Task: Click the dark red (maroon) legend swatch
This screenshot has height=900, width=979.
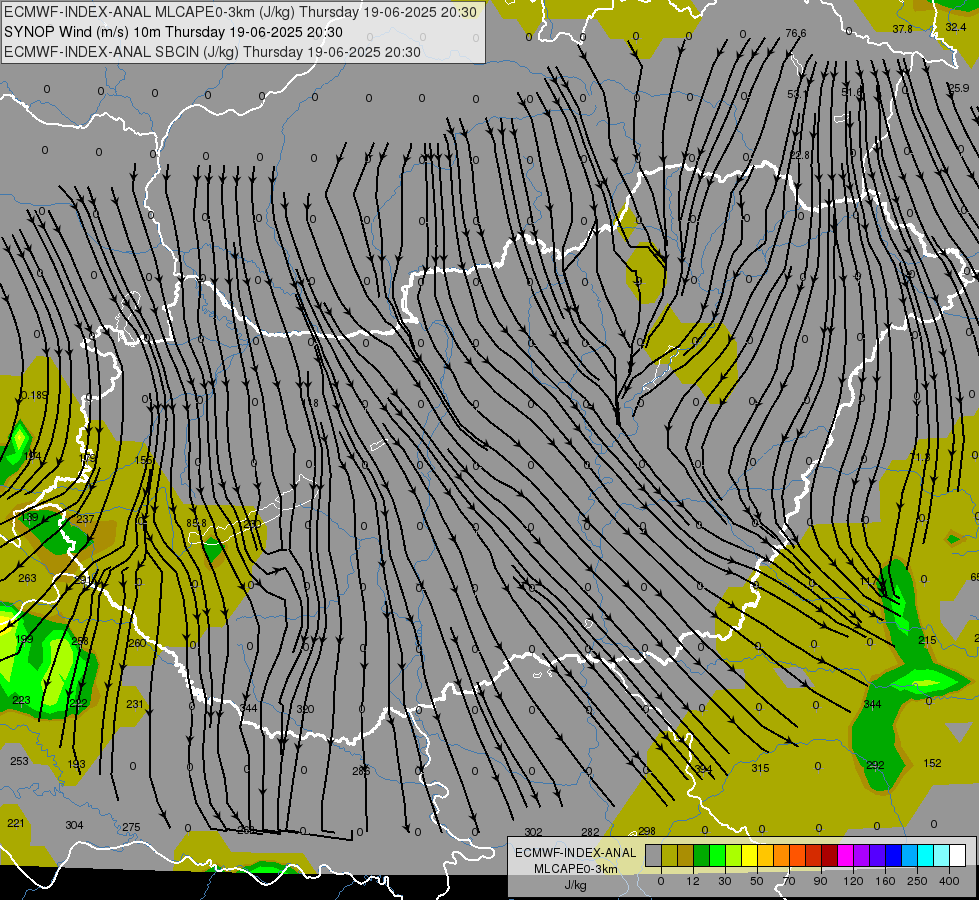Action: 829,855
